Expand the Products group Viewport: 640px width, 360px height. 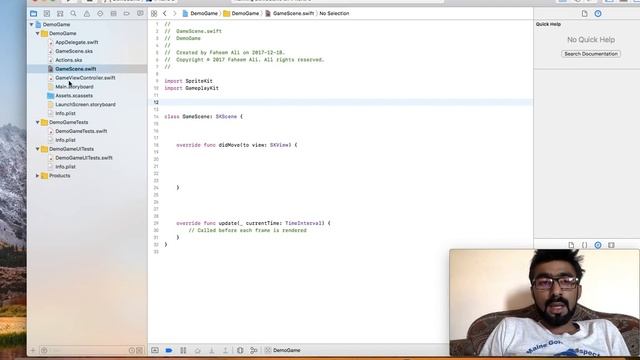pos(38,176)
